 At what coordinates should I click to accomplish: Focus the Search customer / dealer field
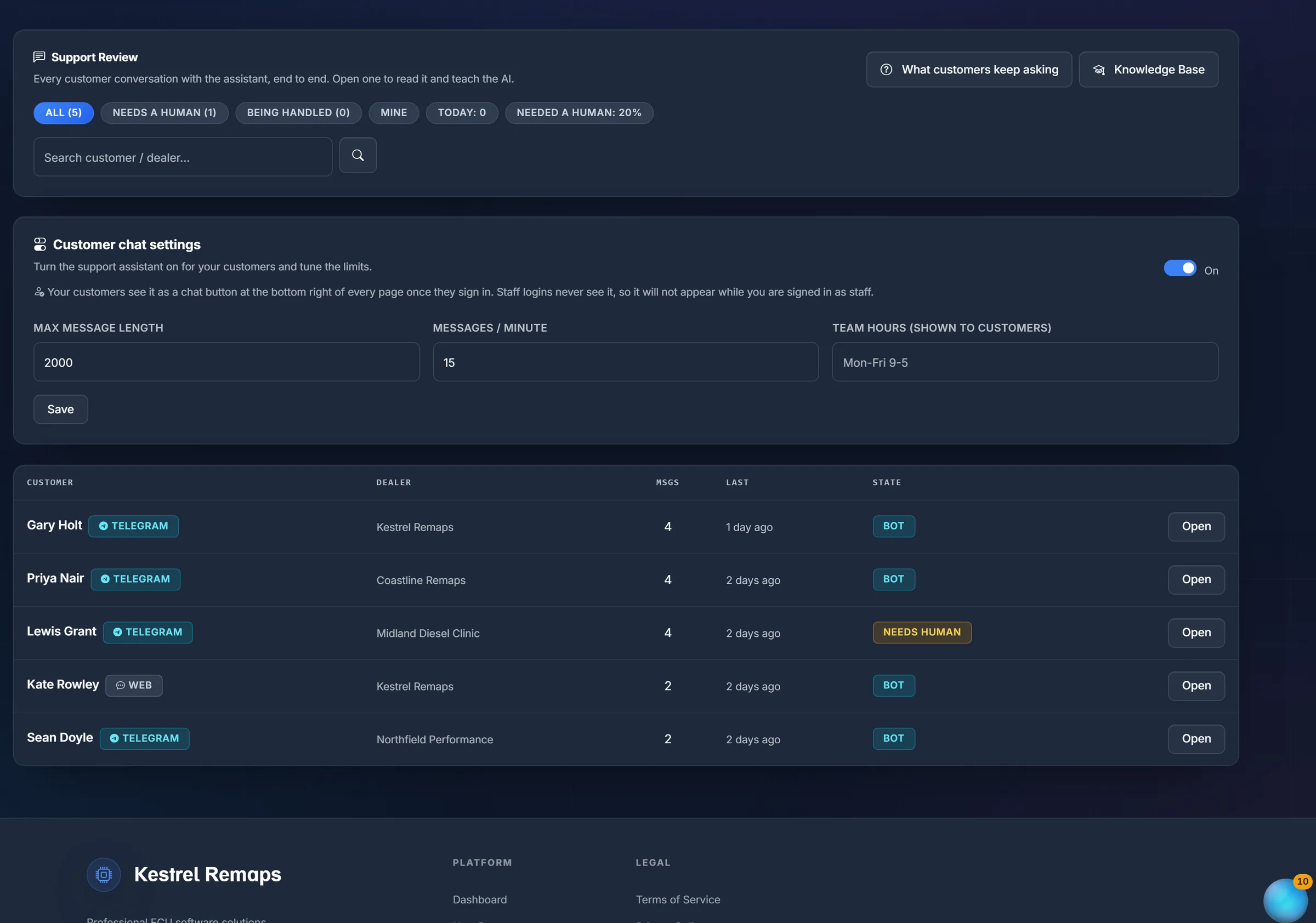(x=183, y=157)
